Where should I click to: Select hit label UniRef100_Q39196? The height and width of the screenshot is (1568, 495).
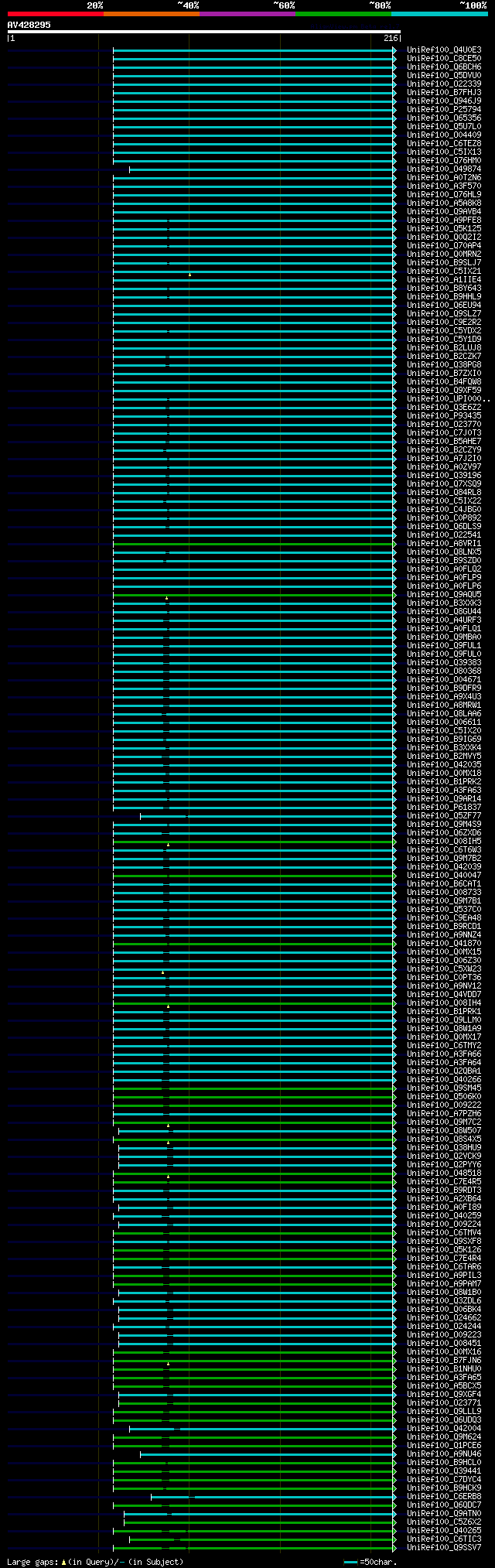[444, 475]
